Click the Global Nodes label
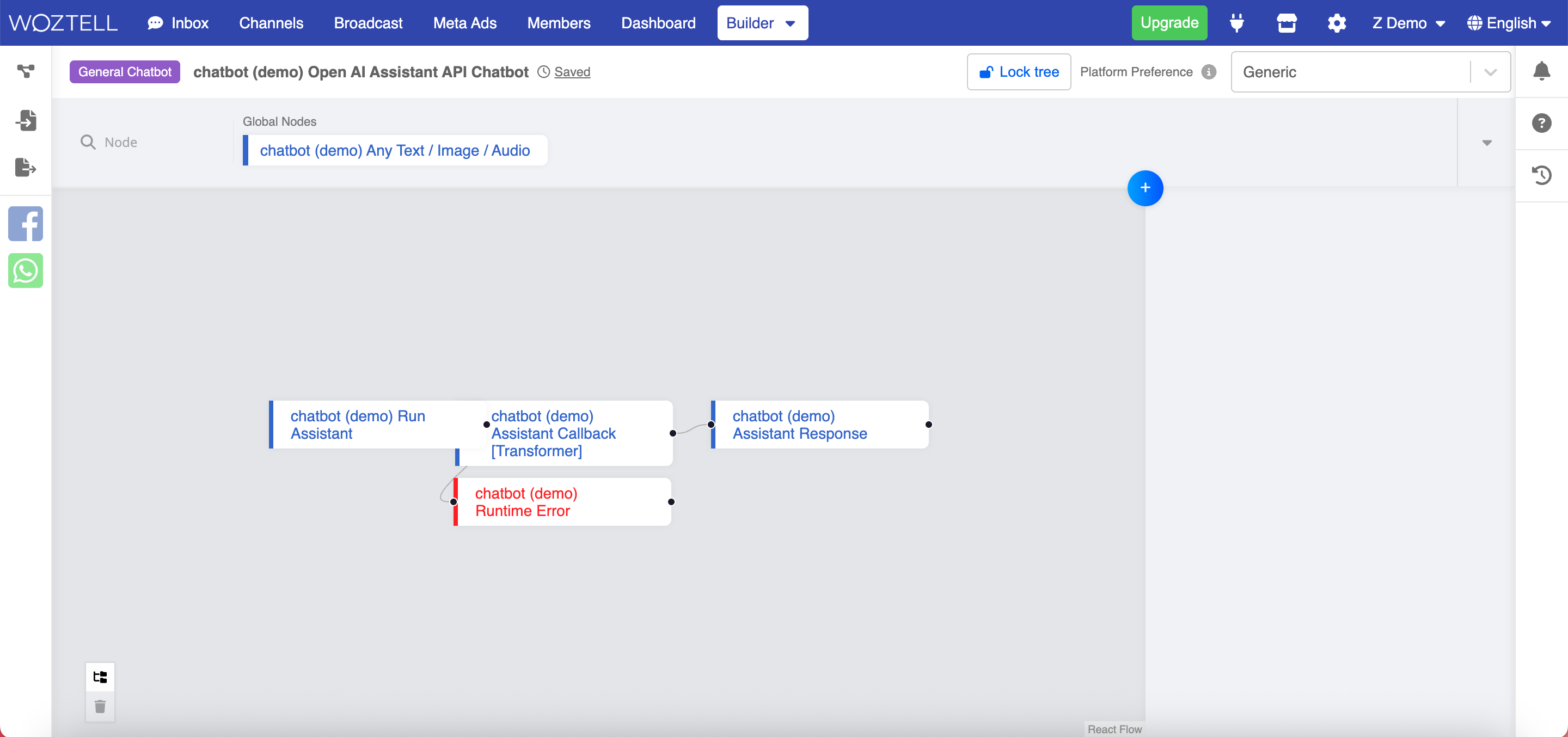Screen dimensions: 1568x737 click(x=279, y=122)
